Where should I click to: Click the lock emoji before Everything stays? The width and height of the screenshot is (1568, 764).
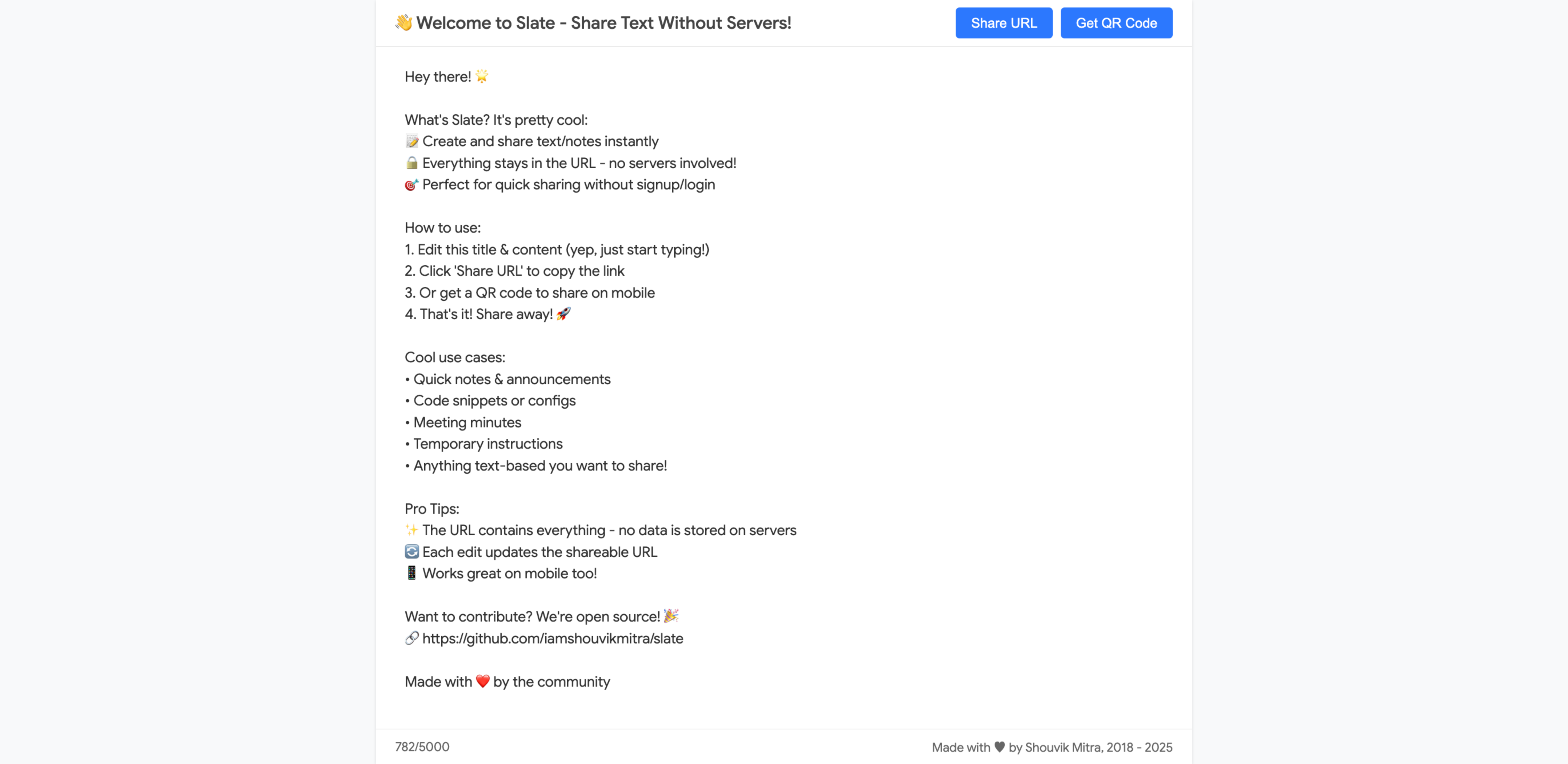pyautogui.click(x=411, y=162)
